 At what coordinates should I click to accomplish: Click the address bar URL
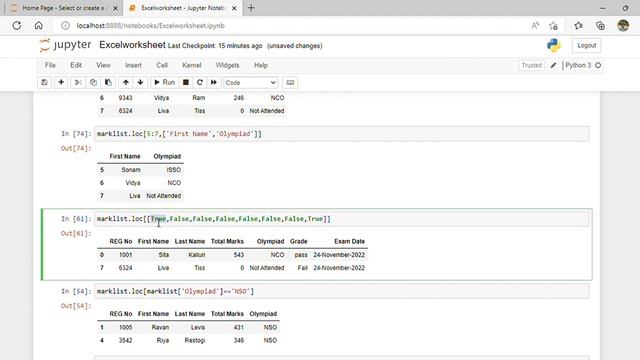coord(151,26)
